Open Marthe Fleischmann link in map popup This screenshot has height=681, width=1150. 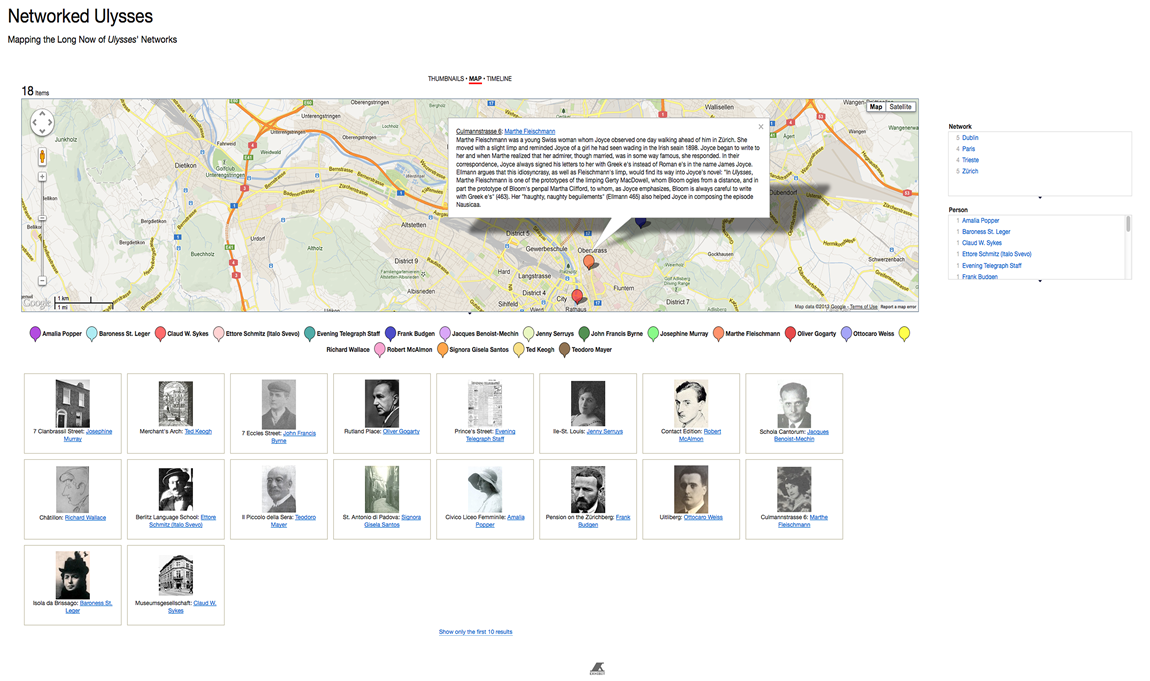(529, 131)
